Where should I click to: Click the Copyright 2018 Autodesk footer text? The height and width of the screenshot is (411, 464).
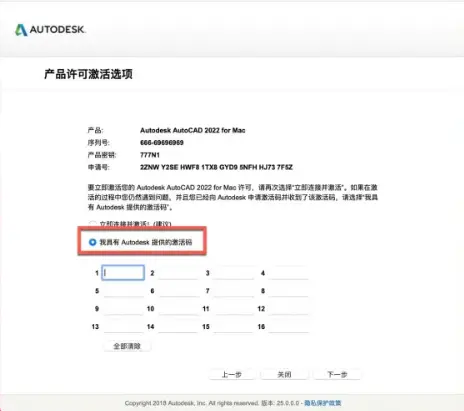click(191, 403)
